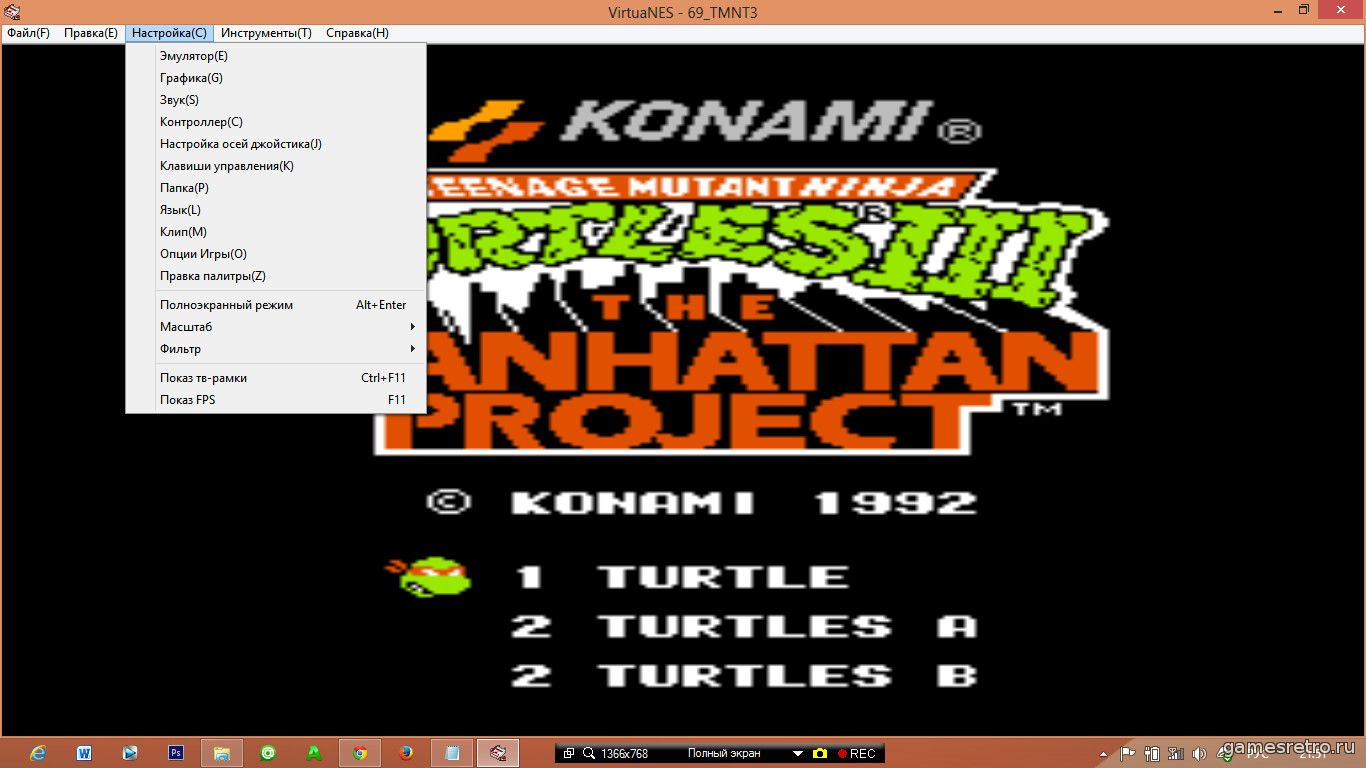Screen dimensions: 1366x768
Task: Choose Эмулятор(E) settings entry
Action: coord(276,56)
